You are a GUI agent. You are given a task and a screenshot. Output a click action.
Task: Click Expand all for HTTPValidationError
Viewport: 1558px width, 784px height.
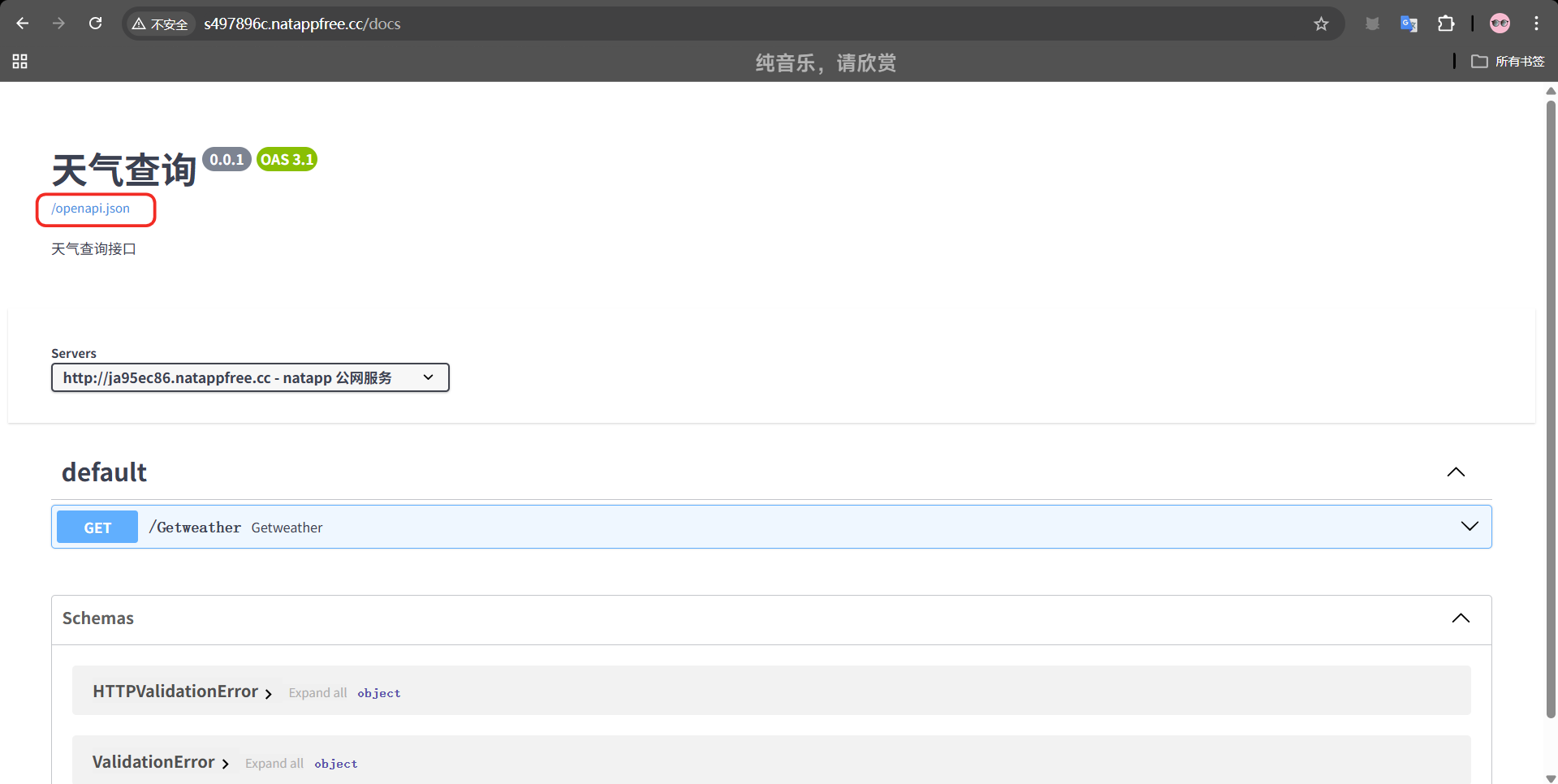tap(317, 693)
